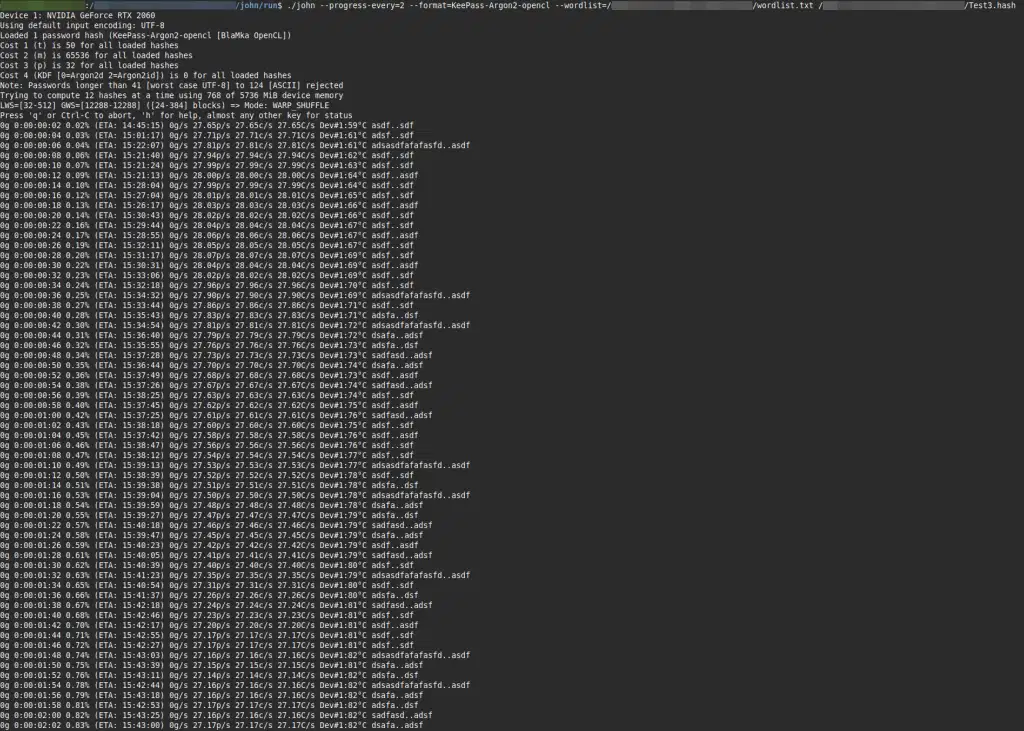Click the percentage '0.22%'
Image resolution: width=1024 pixels, height=731 pixels.
77,265
